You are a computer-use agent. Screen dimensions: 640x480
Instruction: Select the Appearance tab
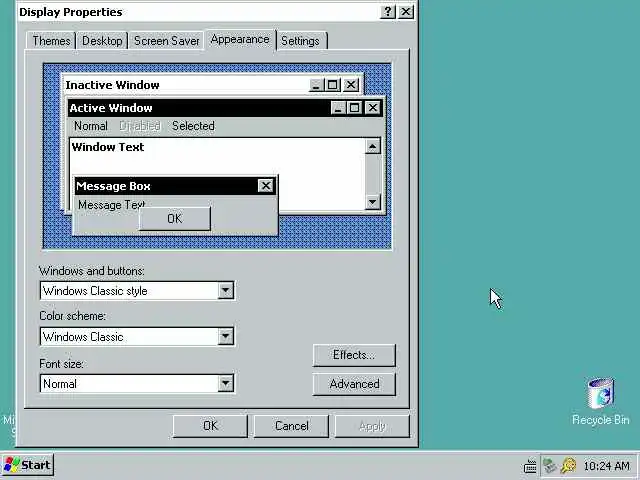tap(240, 40)
